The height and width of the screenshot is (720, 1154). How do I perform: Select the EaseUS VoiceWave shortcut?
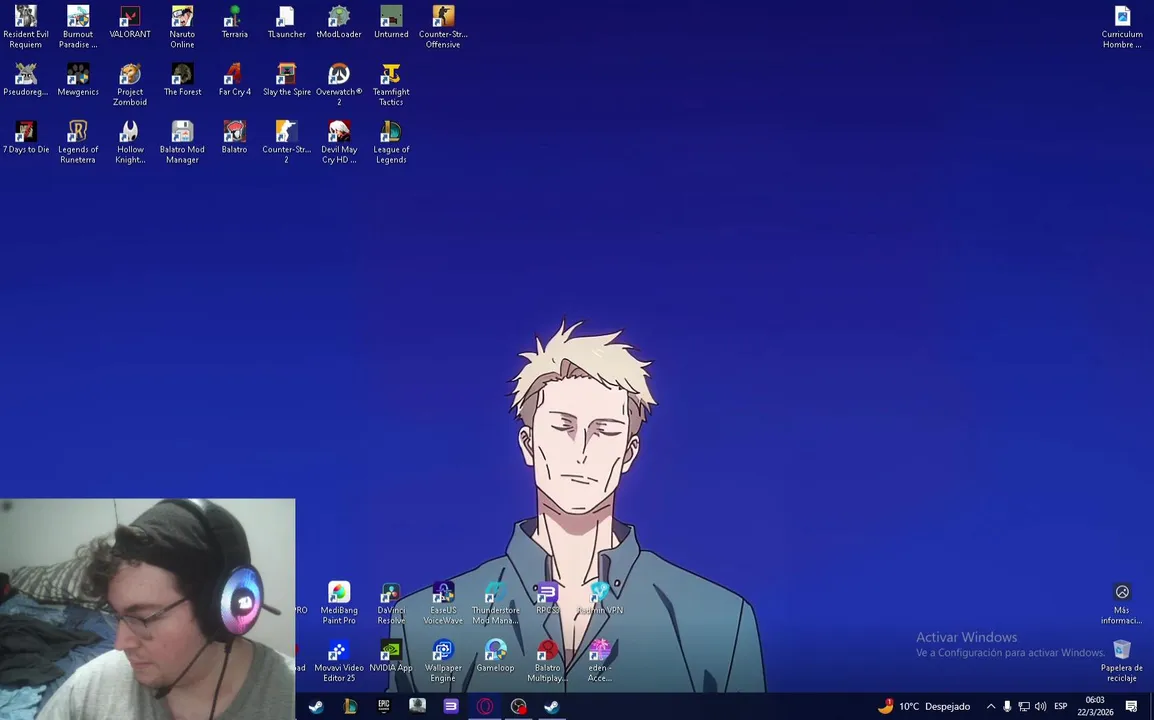tap(443, 602)
